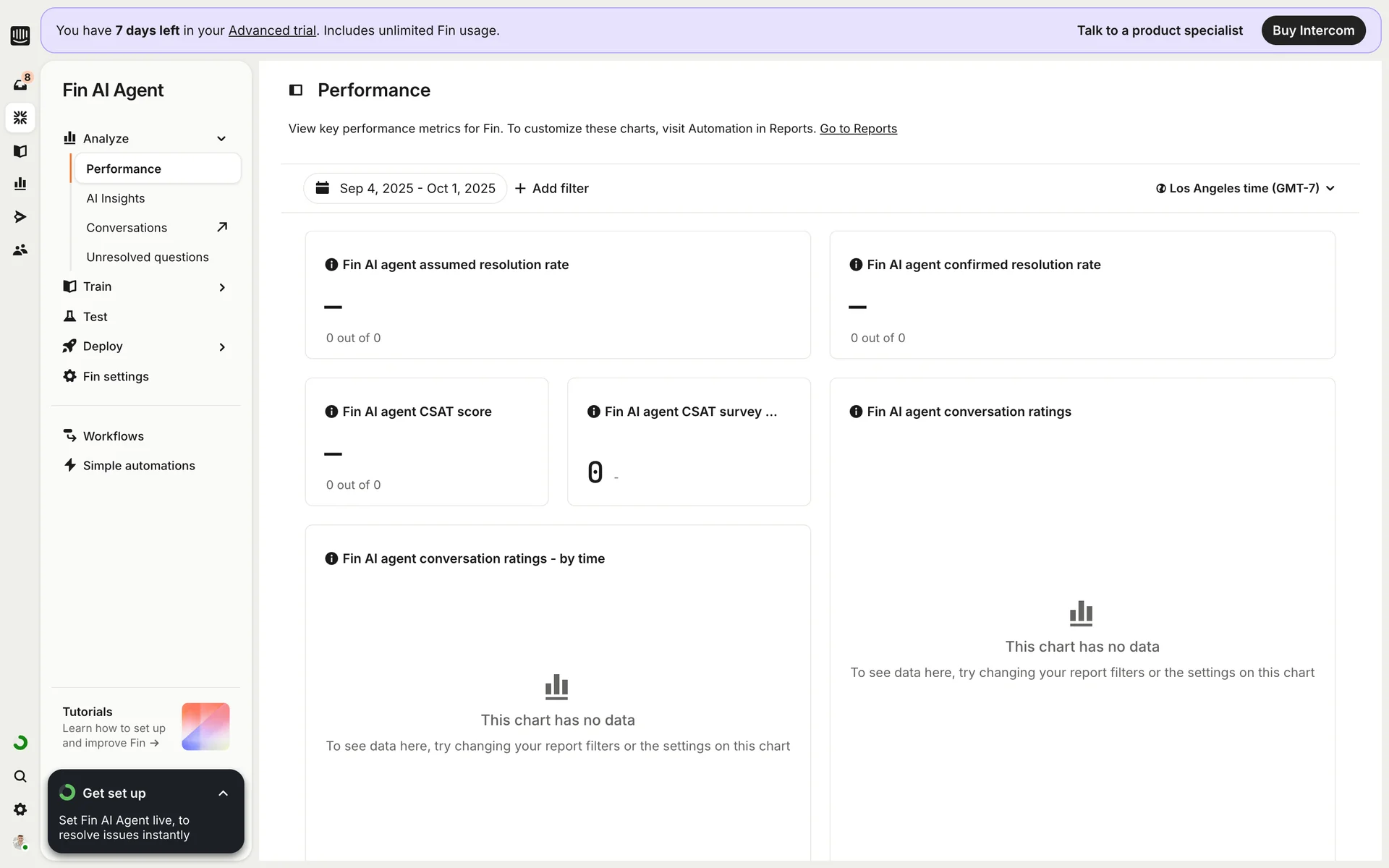
Task: Follow the Go to Reports link
Action: [858, 129]
